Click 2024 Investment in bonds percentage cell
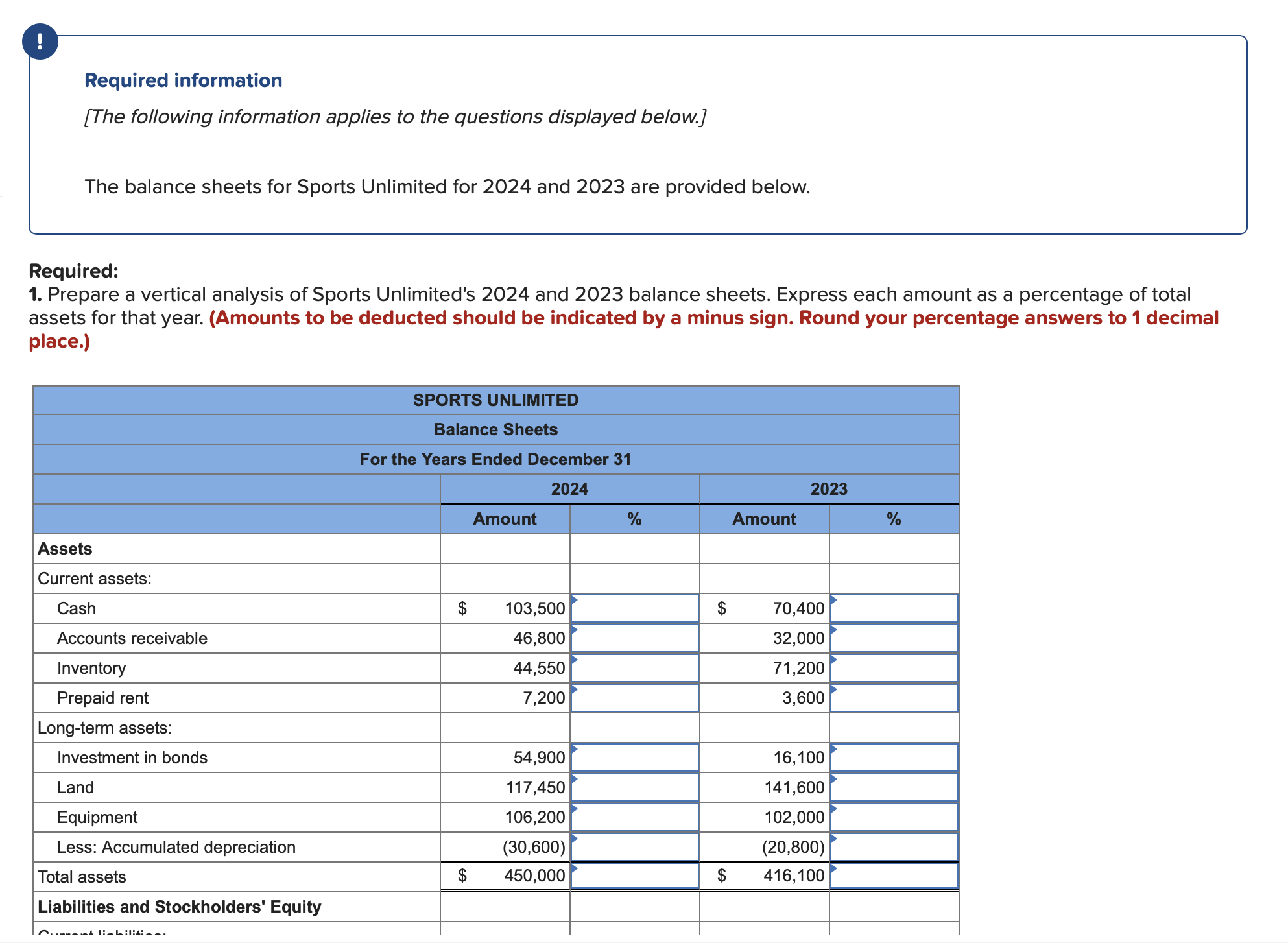The width and height of the screenshot is (1288, 943). pos(634,758)
